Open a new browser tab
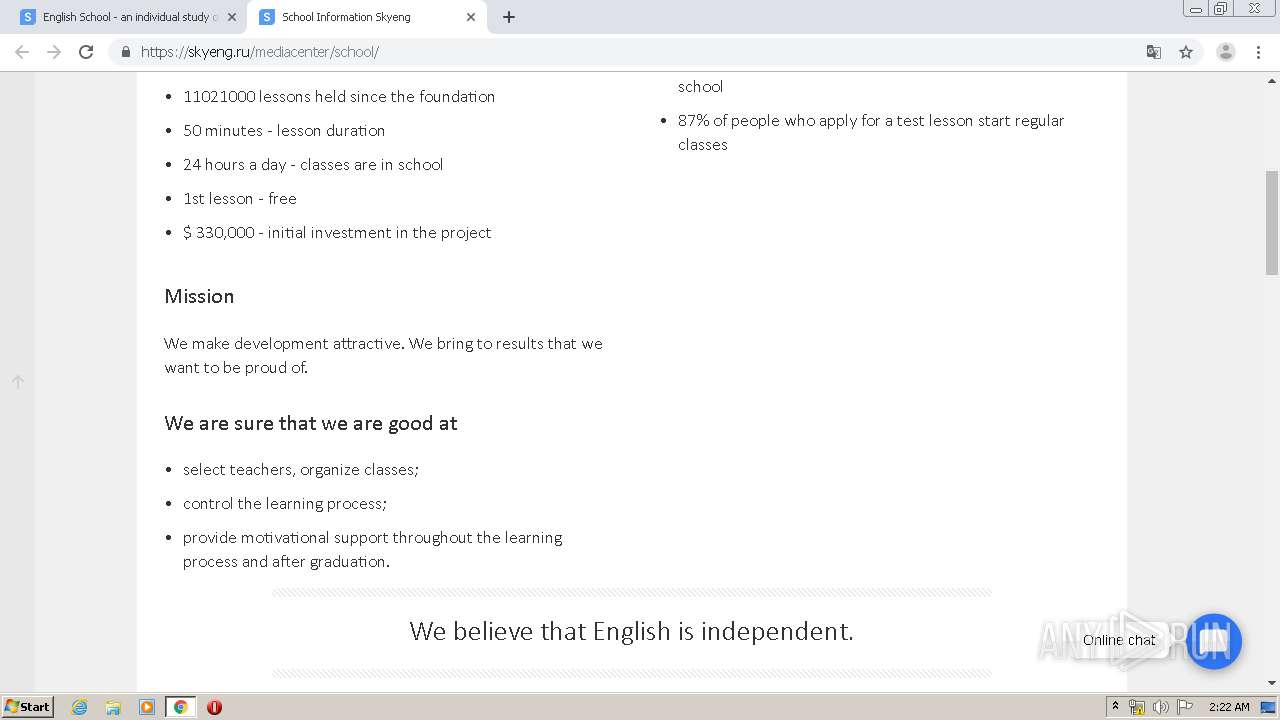 click(x=509, y=17)
